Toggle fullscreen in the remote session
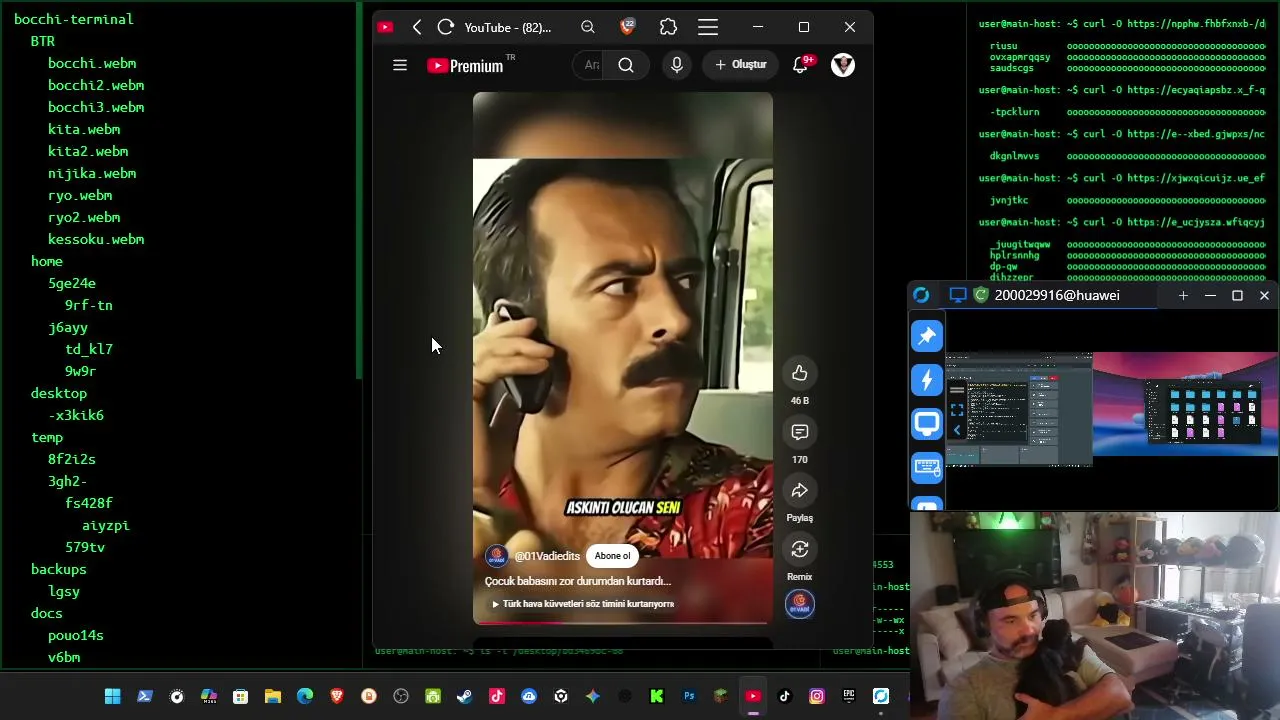The height and width of the screenshot is (720, 1280). tap(957, 410)
